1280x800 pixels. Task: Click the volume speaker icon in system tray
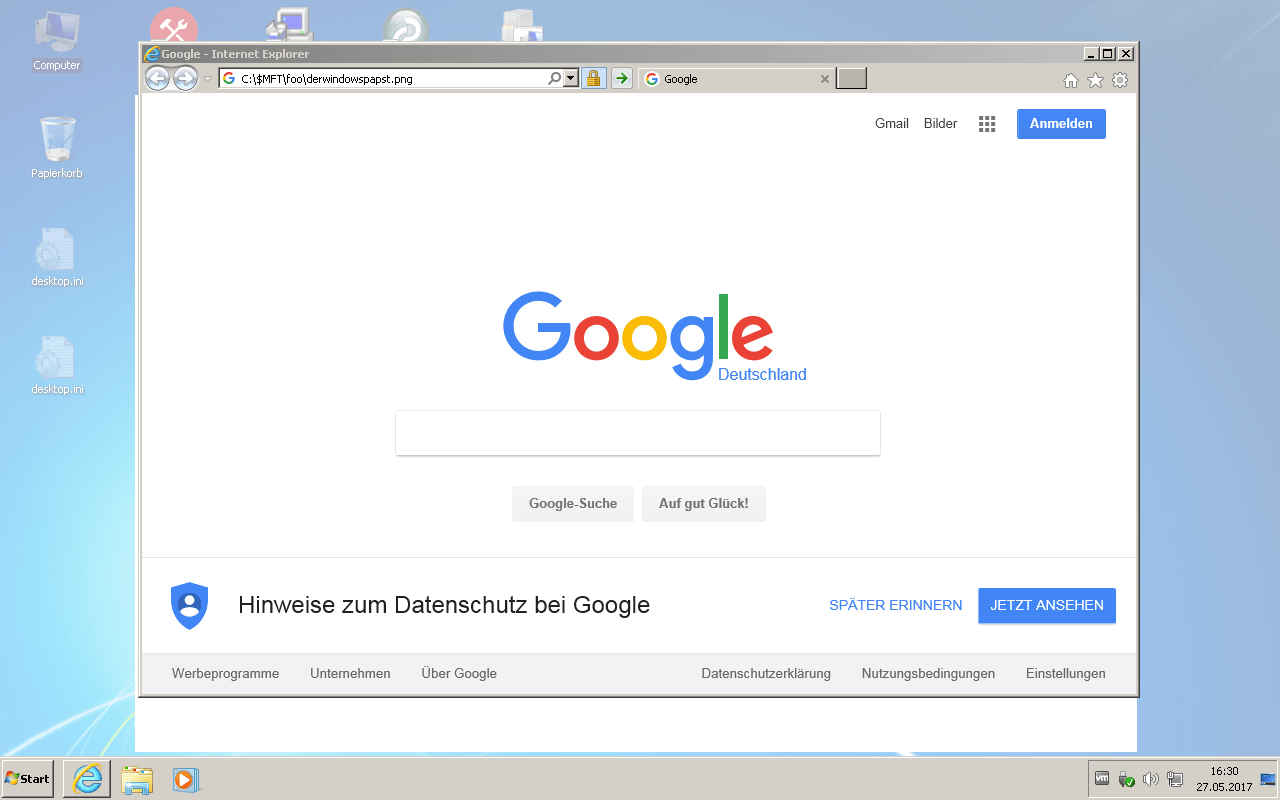[x=1150, y=779]
